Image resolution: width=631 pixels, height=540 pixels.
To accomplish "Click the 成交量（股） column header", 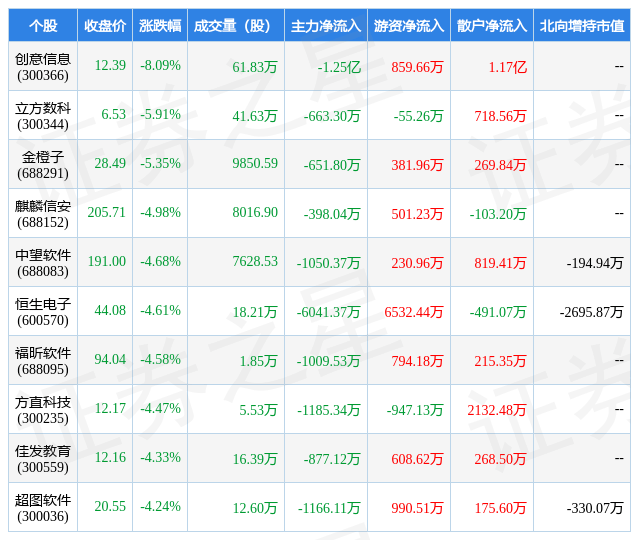I will click(x=236, y=26).
